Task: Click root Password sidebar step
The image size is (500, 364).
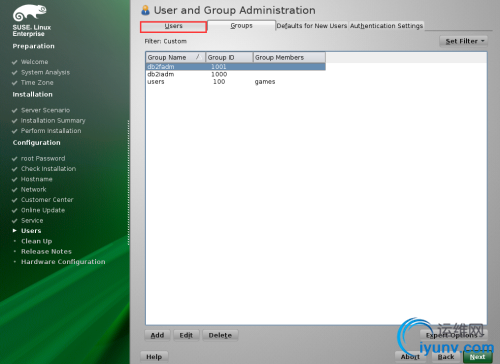Action: coord(43,159)
